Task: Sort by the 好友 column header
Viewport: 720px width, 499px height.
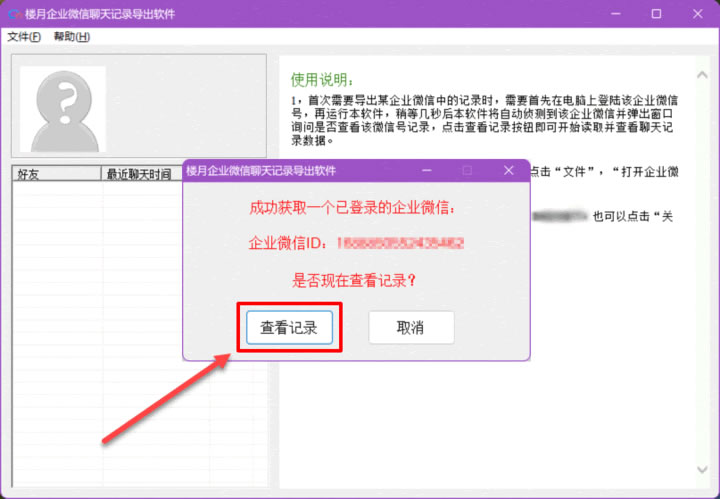Action: pos(56,174)
